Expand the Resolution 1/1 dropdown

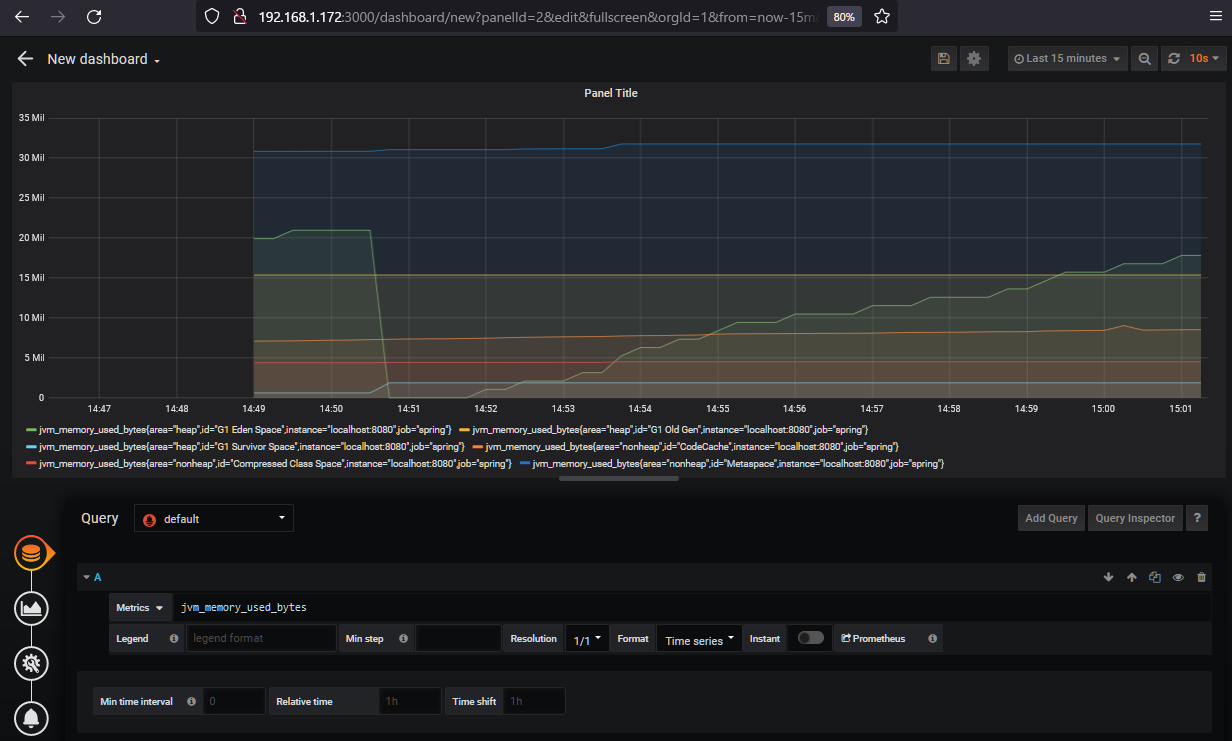(x=587, y=639)
